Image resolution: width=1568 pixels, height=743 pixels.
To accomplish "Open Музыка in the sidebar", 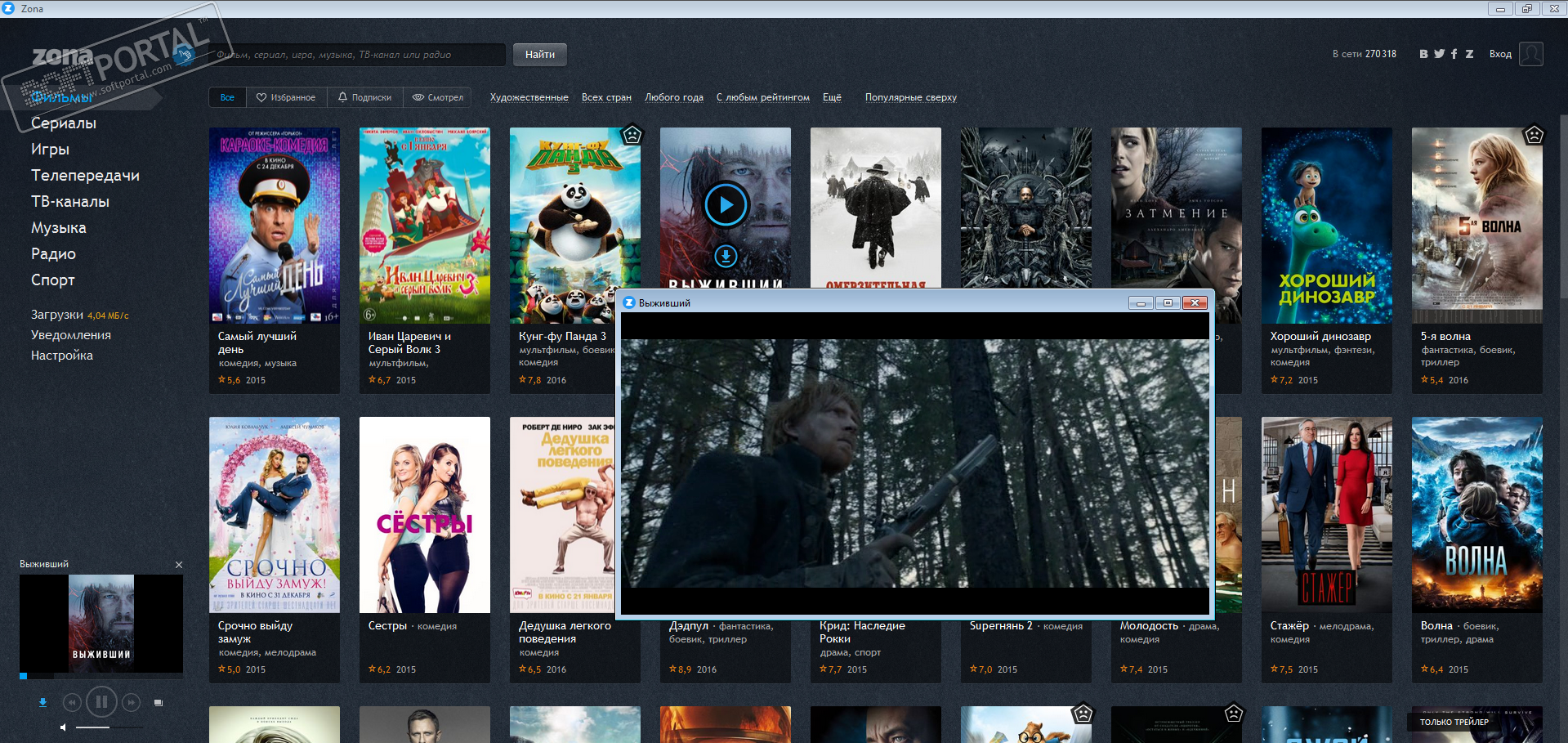I will pos(59,228).
